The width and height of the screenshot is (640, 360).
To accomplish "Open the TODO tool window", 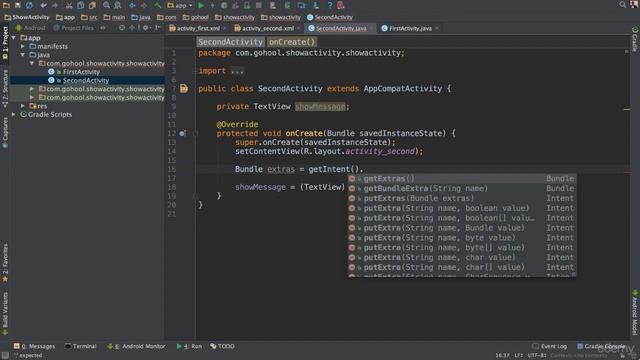I will click(222, 346).
